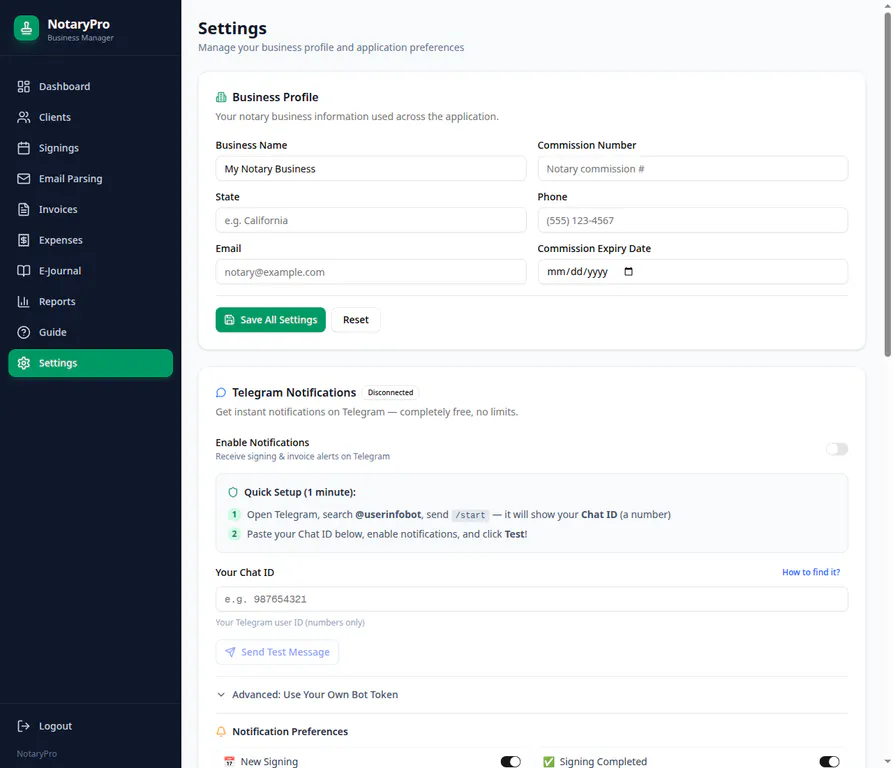This screenshot has width=893, height=768.
Task: Navigate to Email Parsing
Action: click(91, 179)
